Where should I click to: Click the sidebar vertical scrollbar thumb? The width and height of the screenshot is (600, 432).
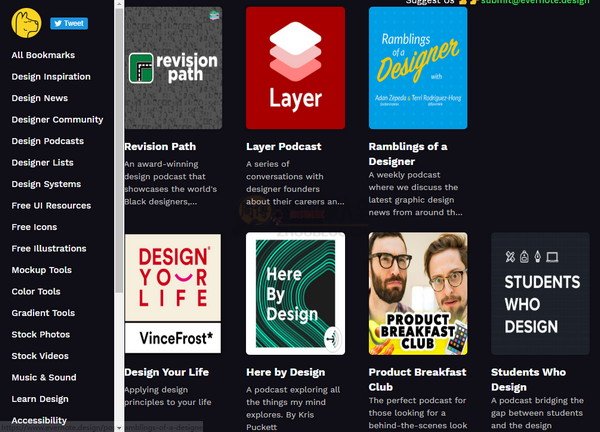pyautogui.click(x=119, y=150)
